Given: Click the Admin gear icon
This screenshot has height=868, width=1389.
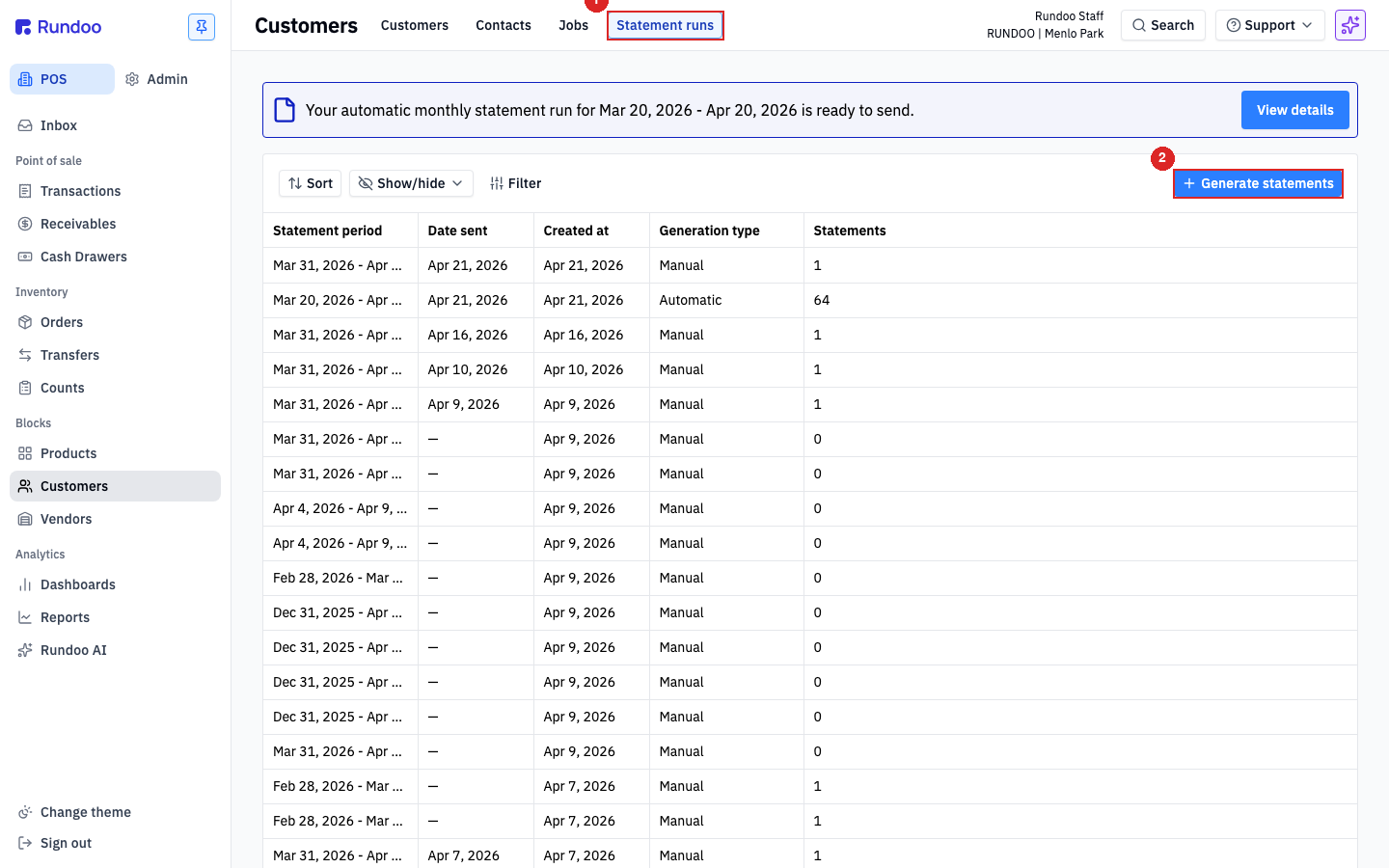Looking at the screenshot, I should pos(132,79).
